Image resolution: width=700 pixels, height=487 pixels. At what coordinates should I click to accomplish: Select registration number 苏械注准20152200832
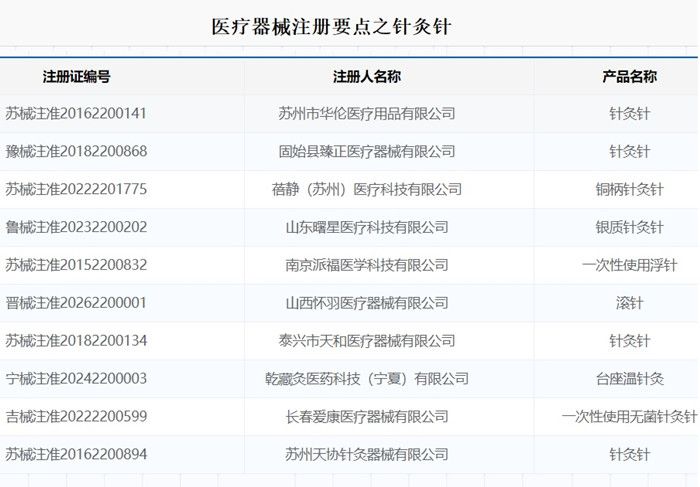(x=76, y=265)
